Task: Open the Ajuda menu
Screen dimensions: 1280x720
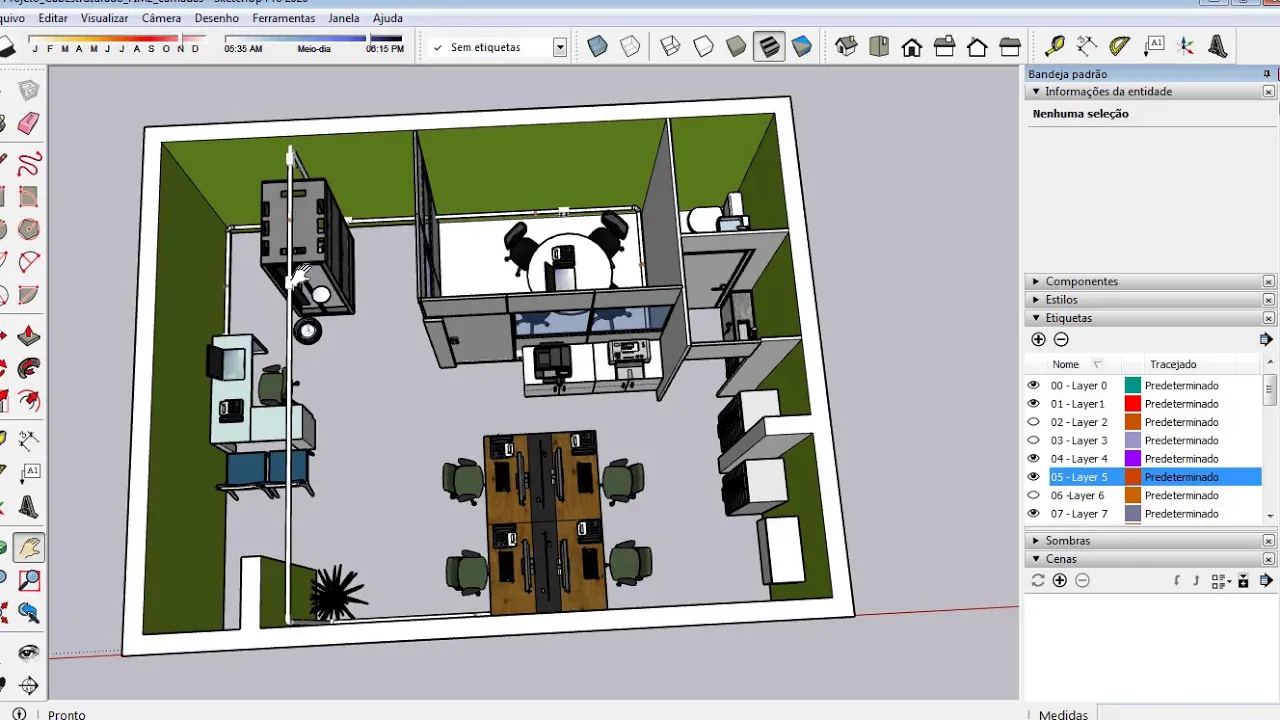Action: [x=388, y=18]
